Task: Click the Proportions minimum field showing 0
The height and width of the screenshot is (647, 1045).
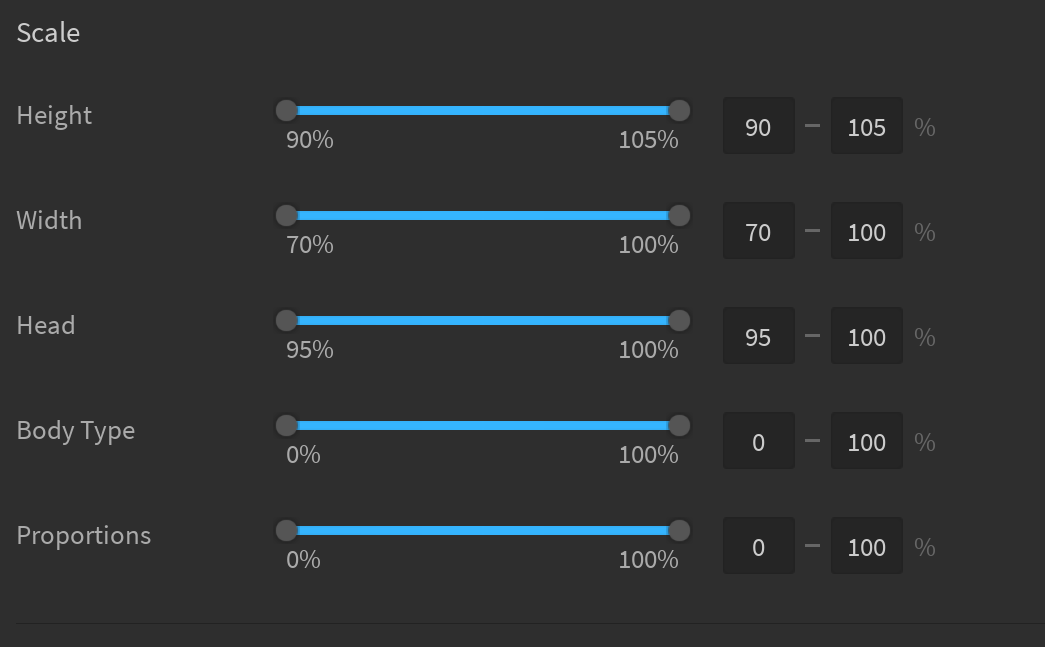Action: click(758, 546)
